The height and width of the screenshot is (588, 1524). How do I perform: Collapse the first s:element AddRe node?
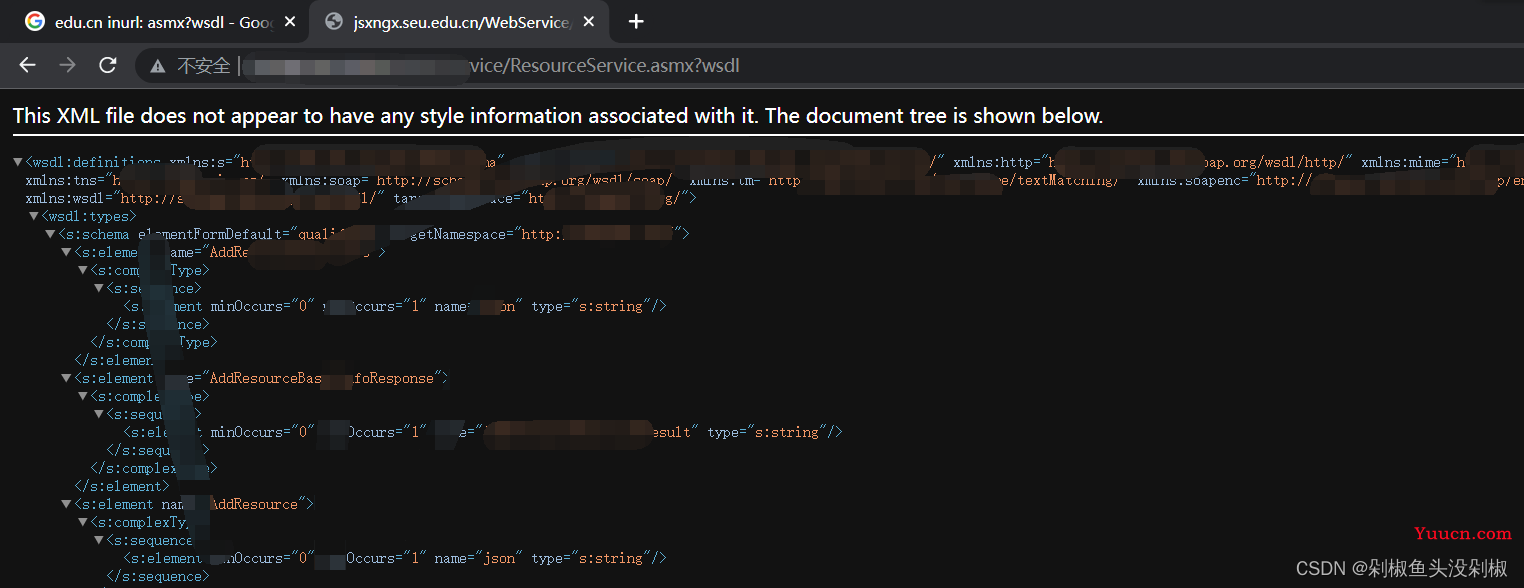[66, 252]
